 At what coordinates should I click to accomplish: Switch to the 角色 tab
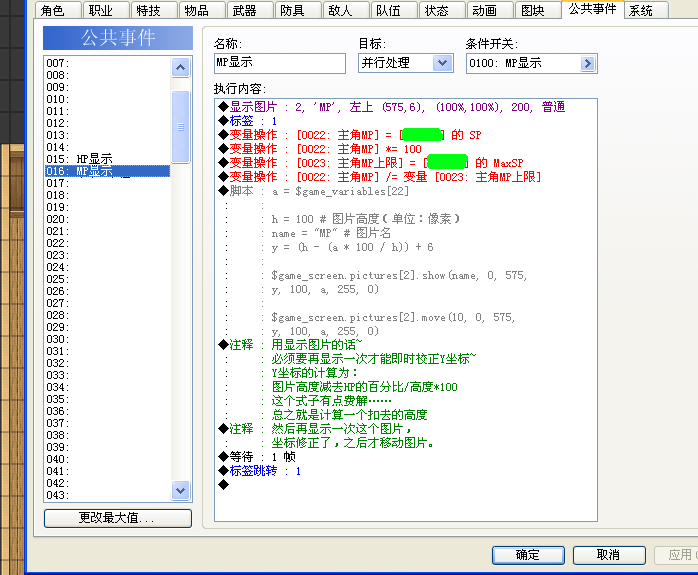tap(58, 10)
